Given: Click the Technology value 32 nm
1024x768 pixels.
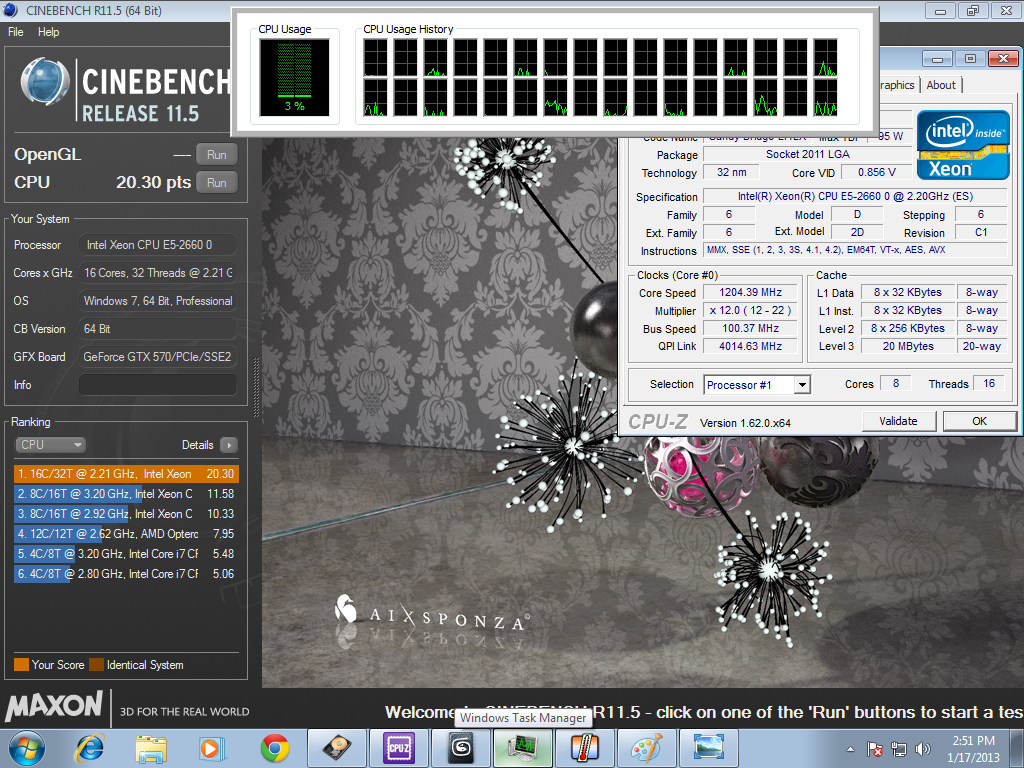Looking at the screenshot, I should 731,172.
